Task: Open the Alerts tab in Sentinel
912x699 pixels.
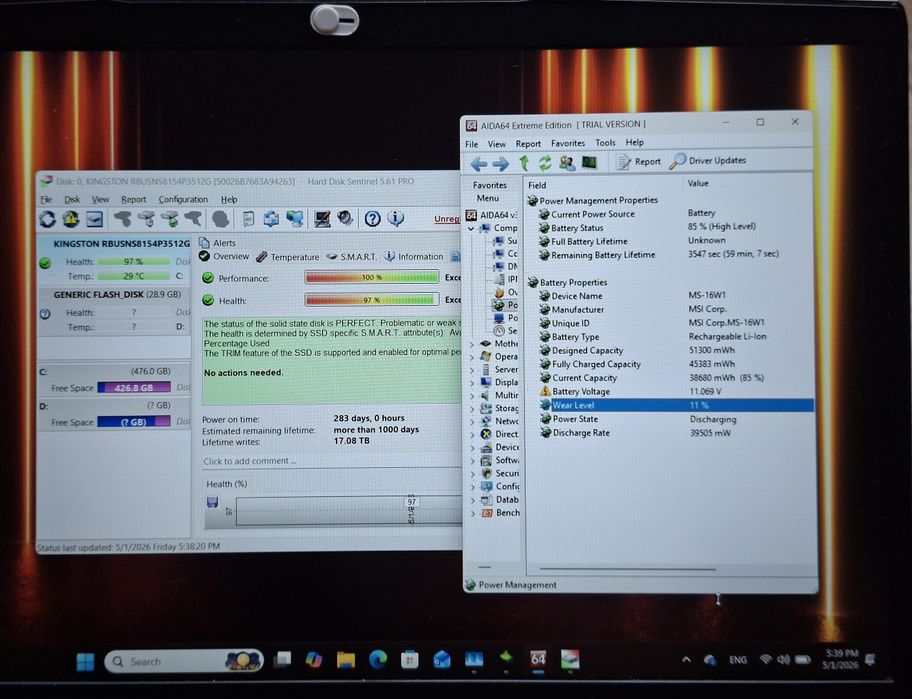Action: [218, 242]
